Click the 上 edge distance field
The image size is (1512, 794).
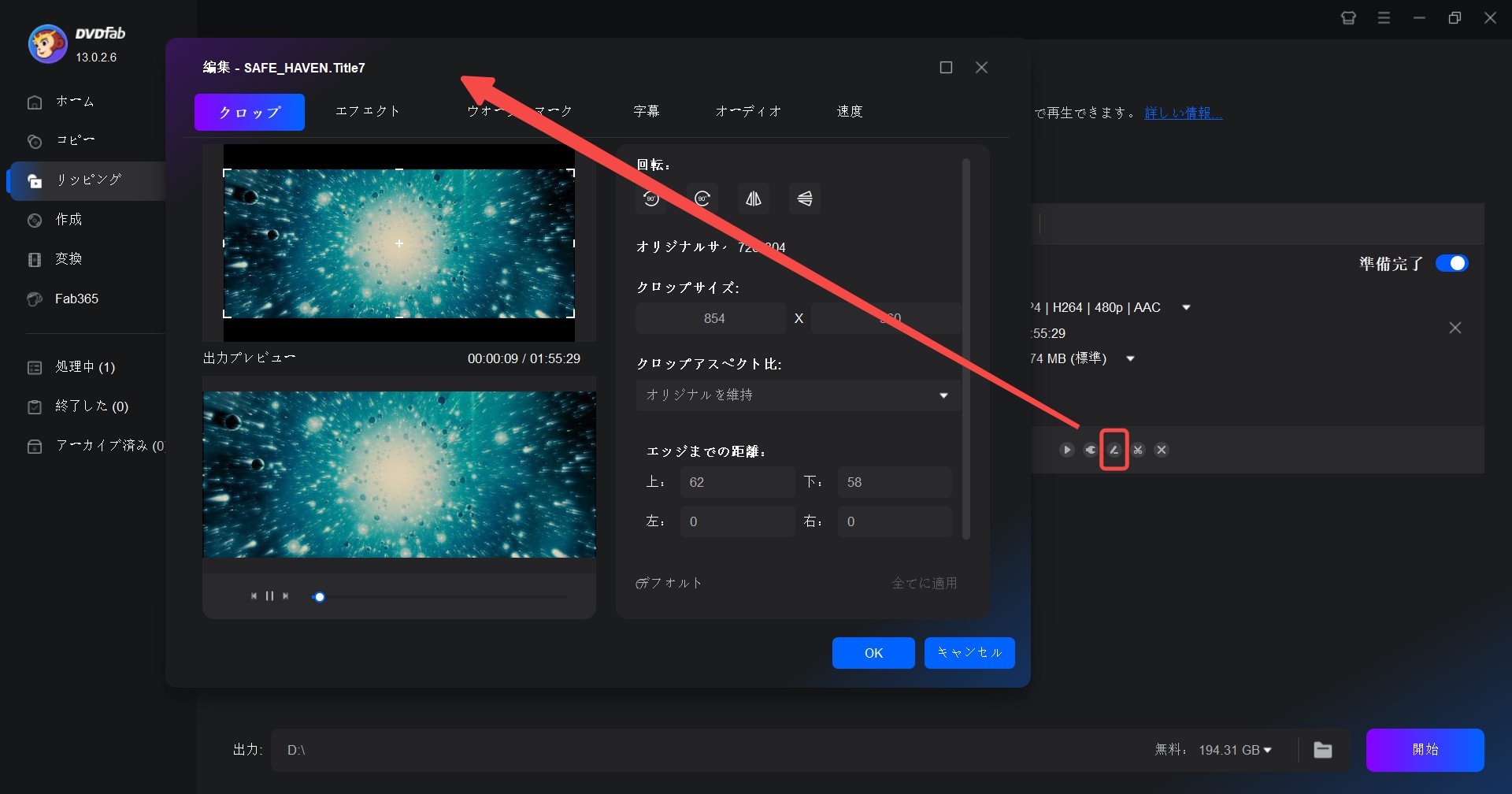coord(736,482)
